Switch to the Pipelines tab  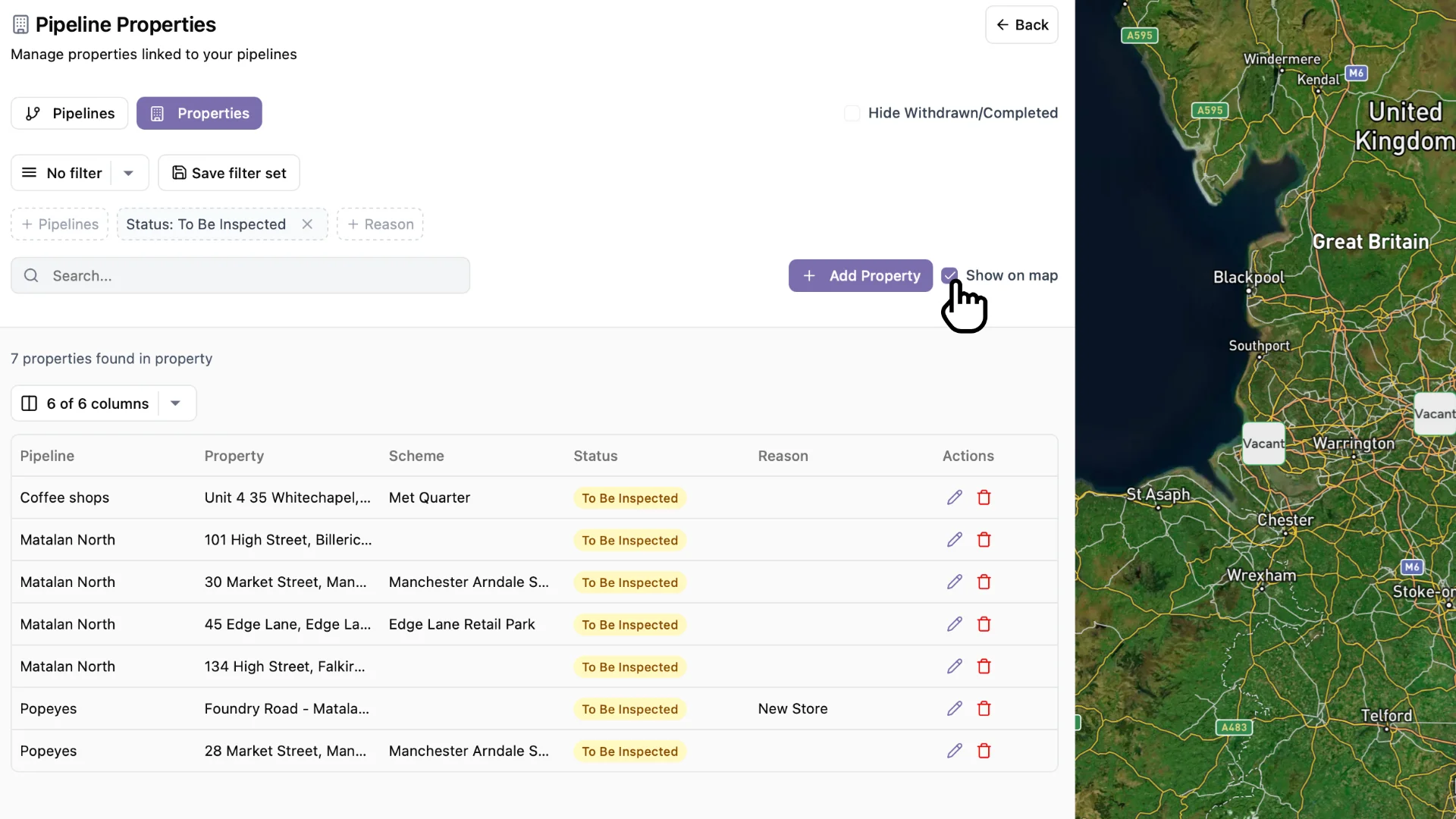[69, 113]
